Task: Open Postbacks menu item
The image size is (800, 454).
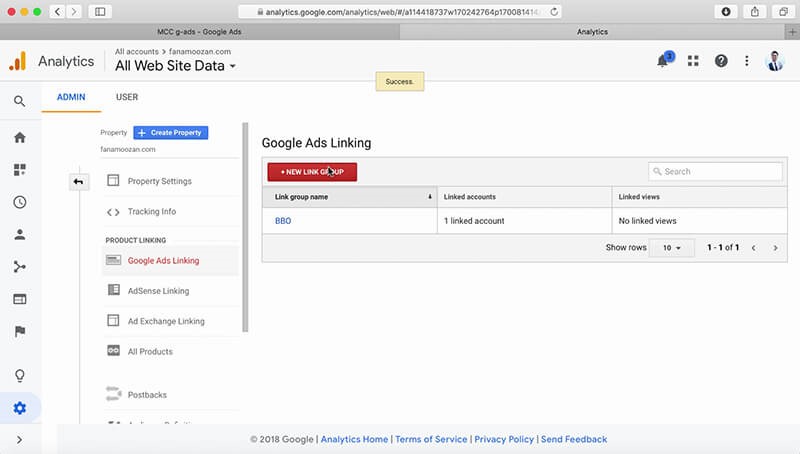Action: (x=147, y=394)
